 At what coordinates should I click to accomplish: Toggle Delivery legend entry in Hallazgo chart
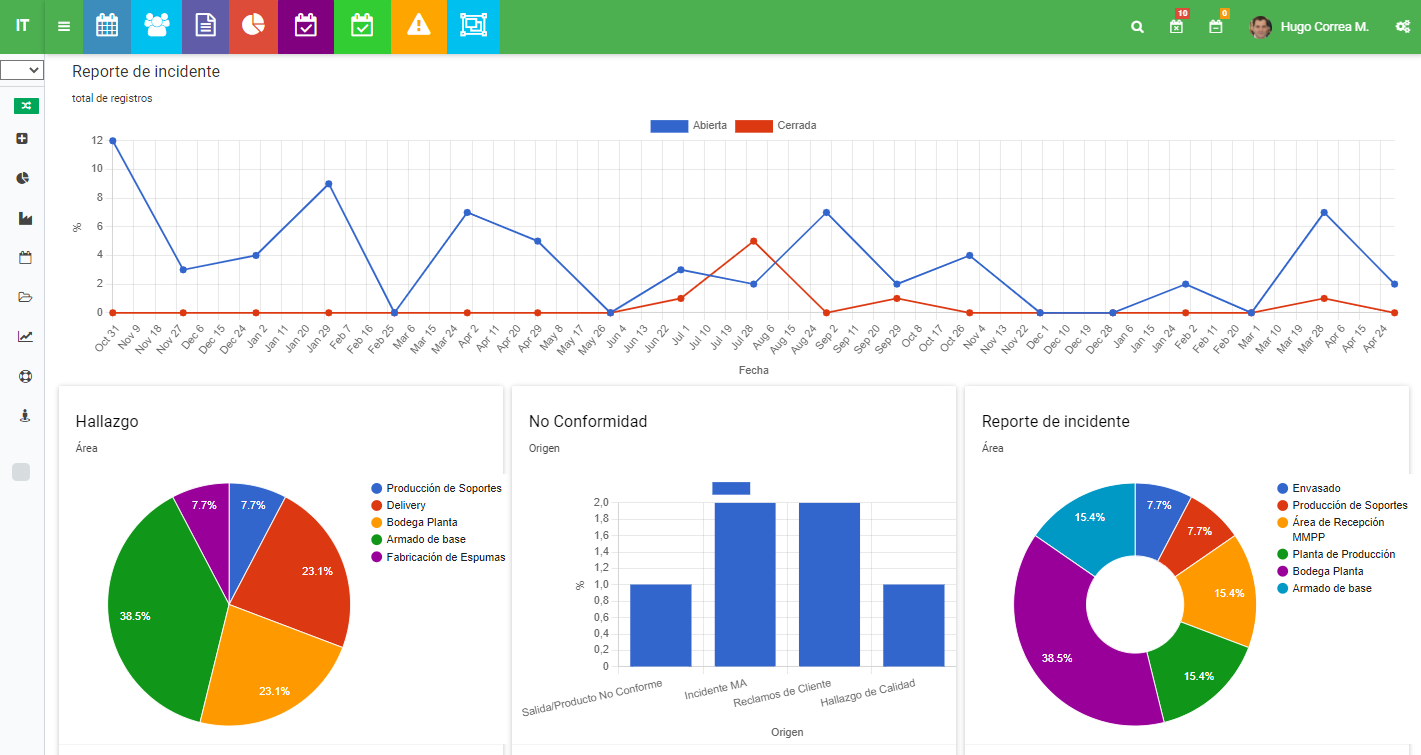[405, 505]
